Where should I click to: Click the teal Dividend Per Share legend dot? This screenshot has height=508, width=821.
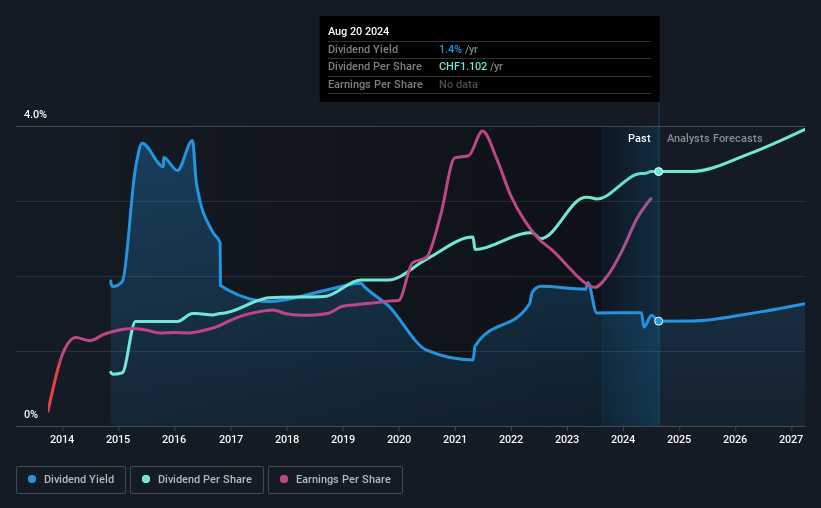click(x=146, y=479)
